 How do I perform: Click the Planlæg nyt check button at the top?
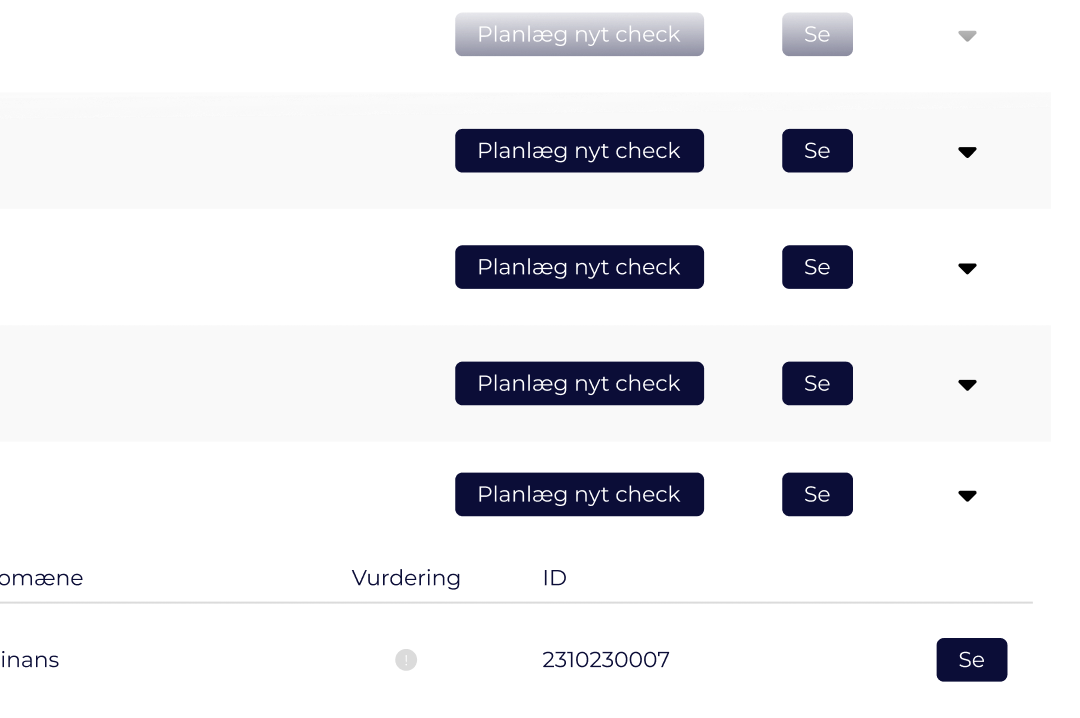click(x=579, y=33)
